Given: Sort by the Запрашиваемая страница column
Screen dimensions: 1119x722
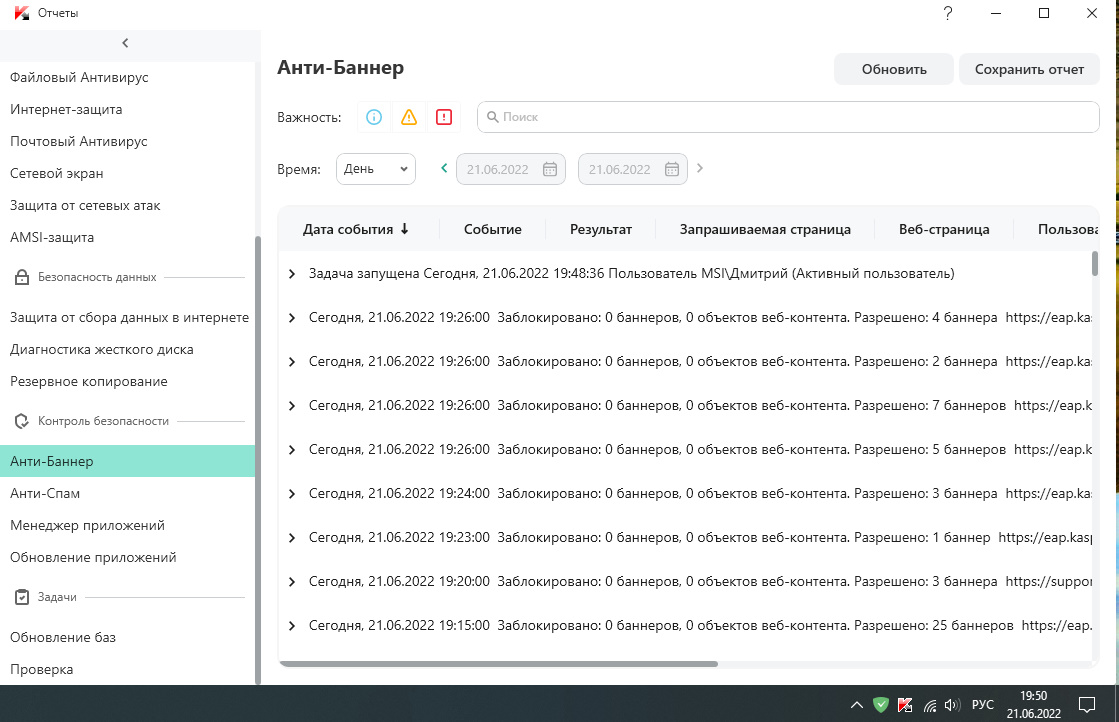Looking at the screenshot, I should pyautogui.click(x=765, y=229).
